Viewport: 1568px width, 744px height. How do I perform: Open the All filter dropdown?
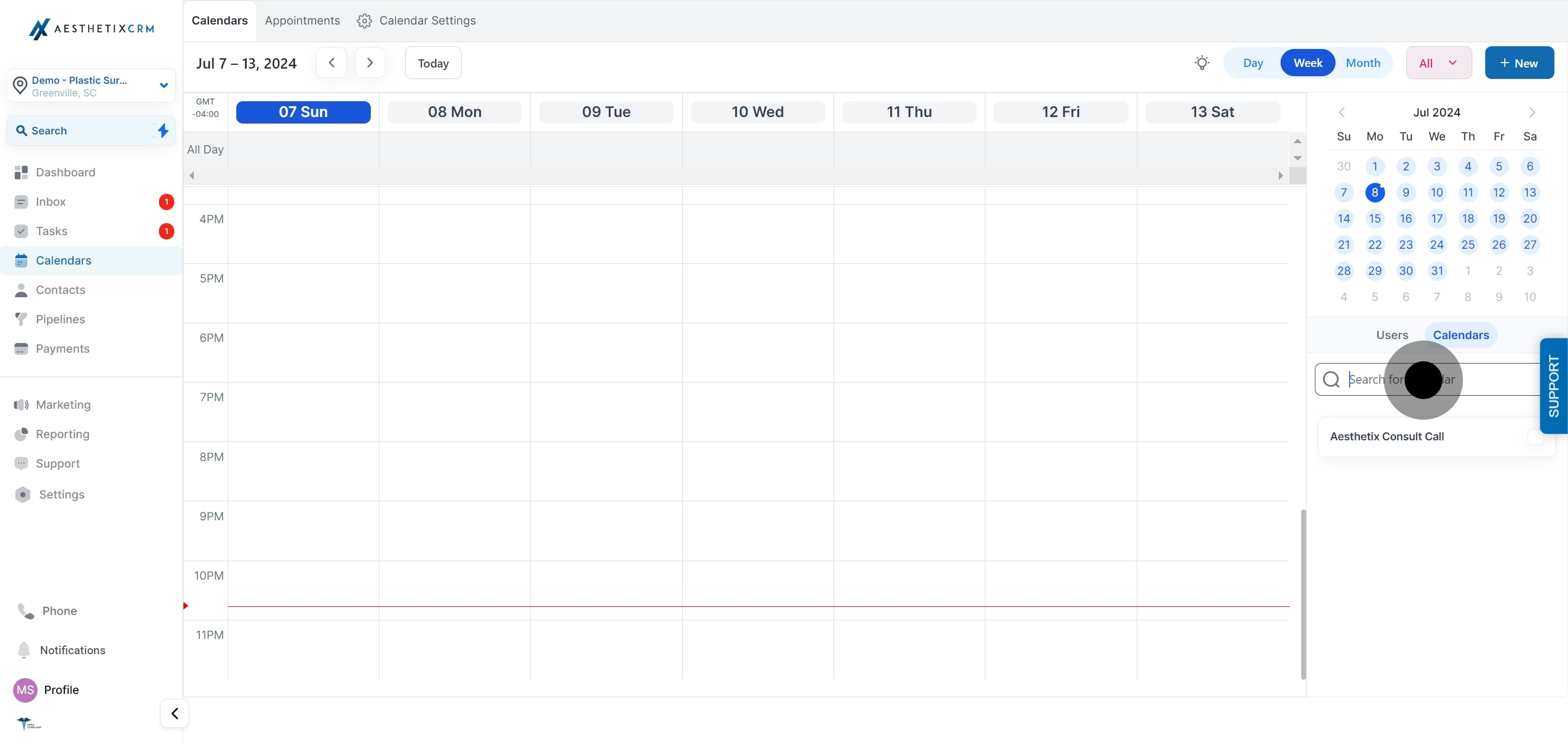(x=1438, y=63)
